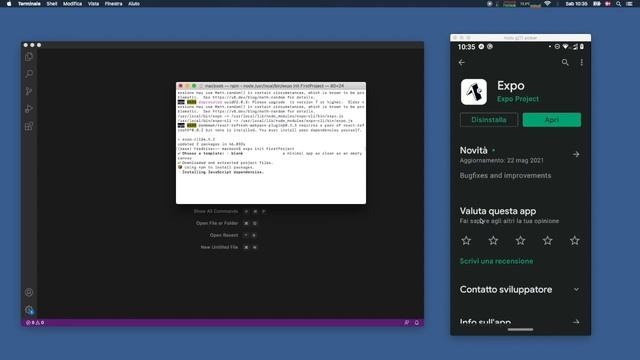
Task: Open Spotlight search in the menu bar
Action: (x=619, y=4)
